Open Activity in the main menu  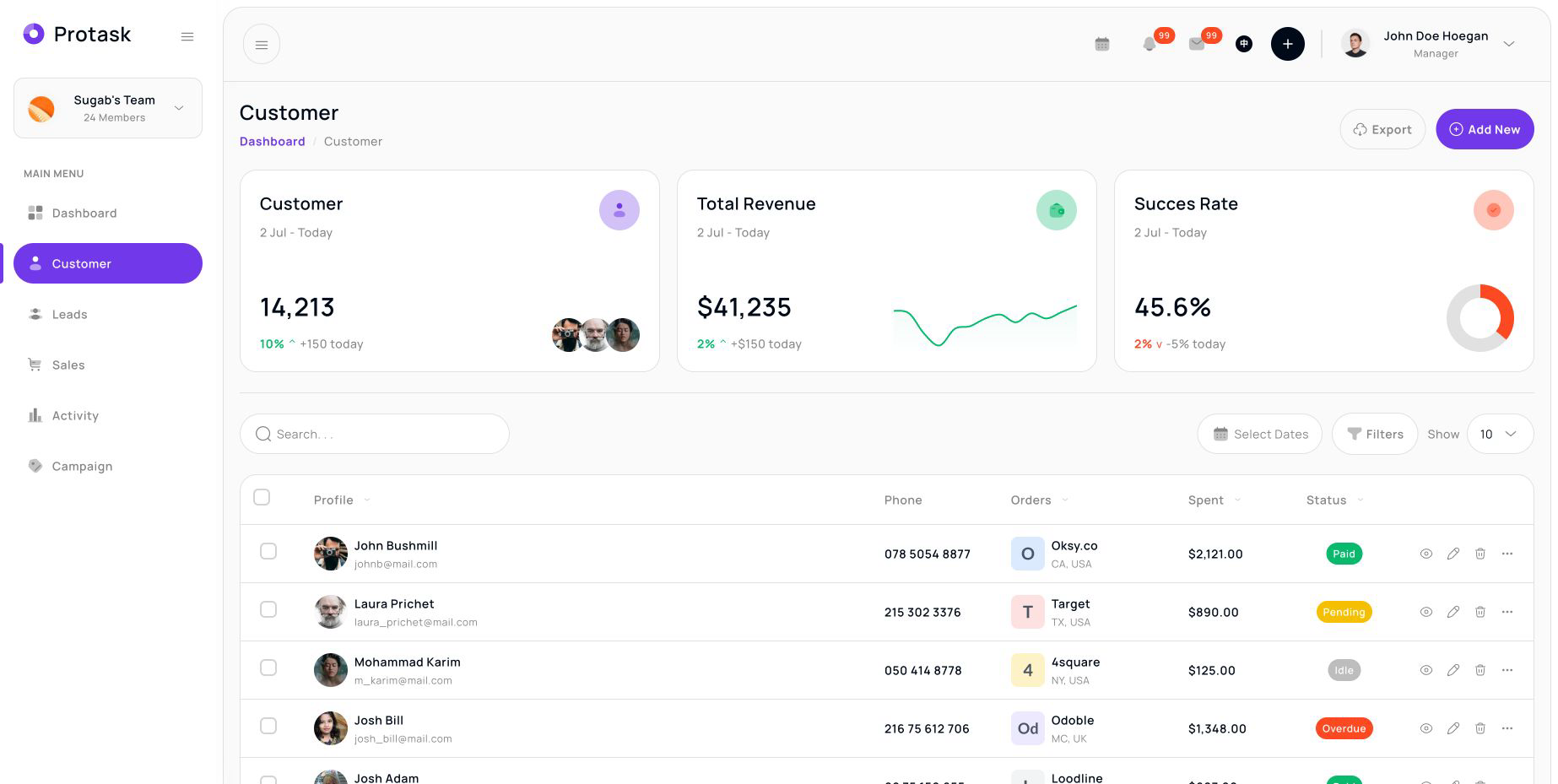coord(108,415)
